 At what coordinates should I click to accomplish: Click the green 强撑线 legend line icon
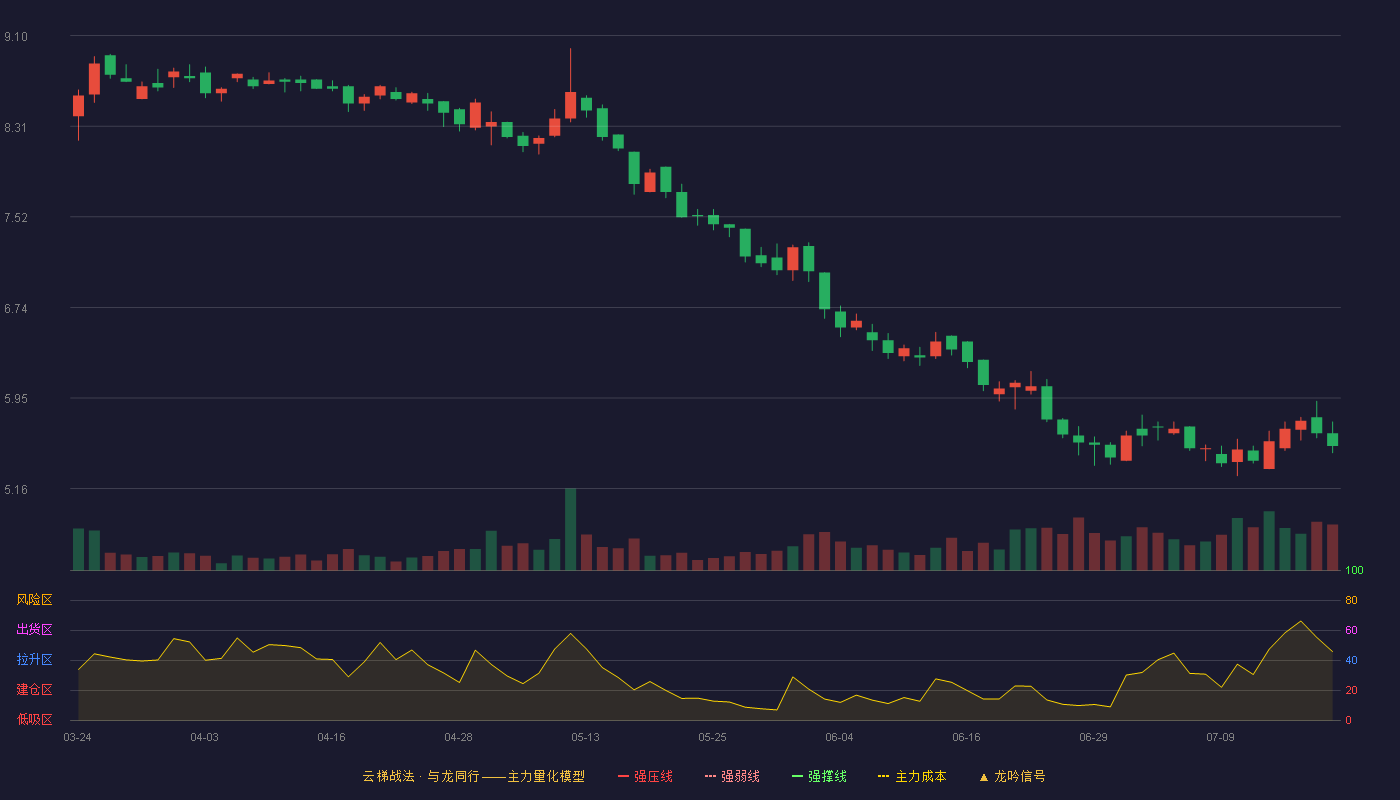click(797, 776)
